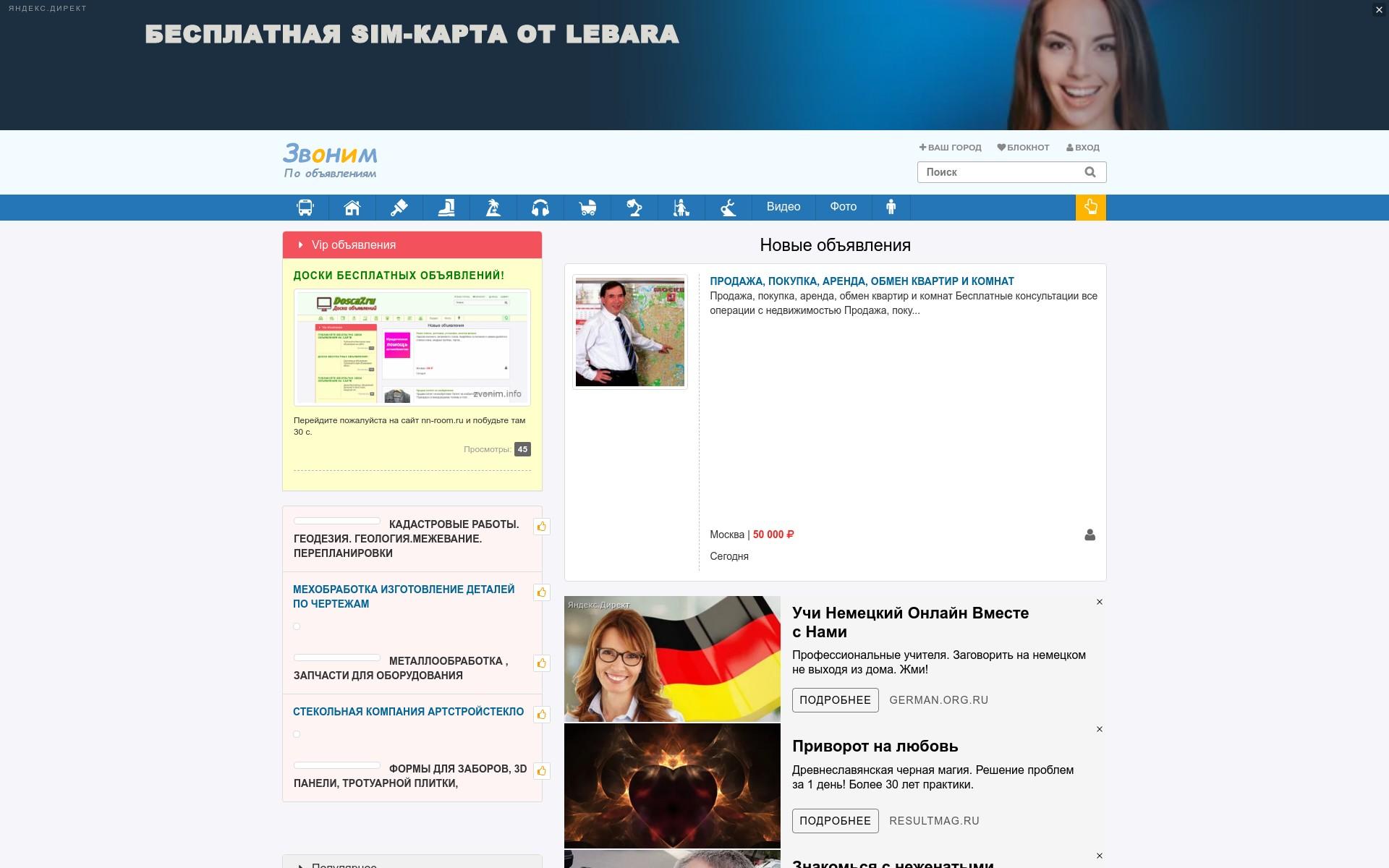Open the headphones electronics category

[540, 208]
